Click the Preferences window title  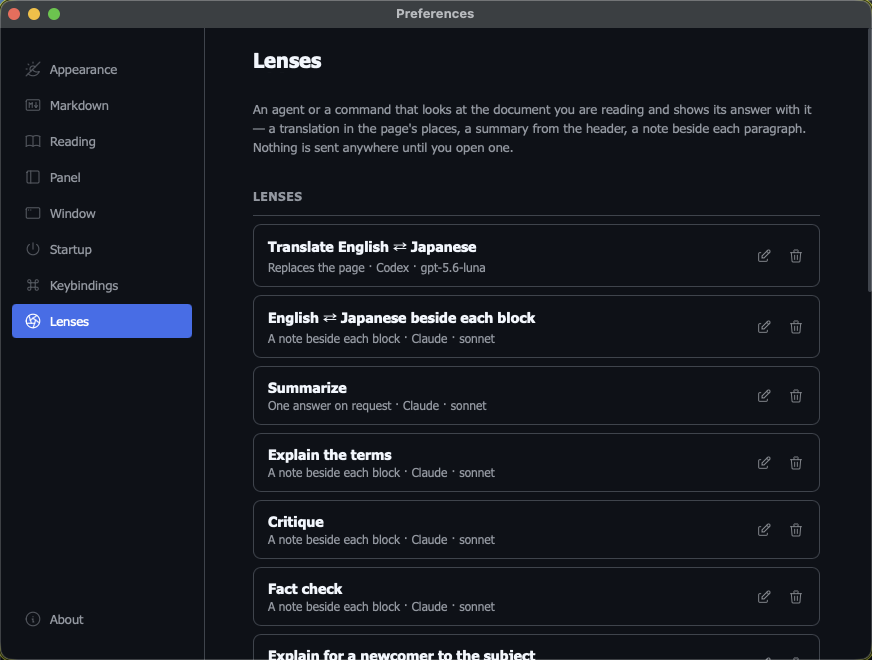pyautogui.click(x=435, y=14)
